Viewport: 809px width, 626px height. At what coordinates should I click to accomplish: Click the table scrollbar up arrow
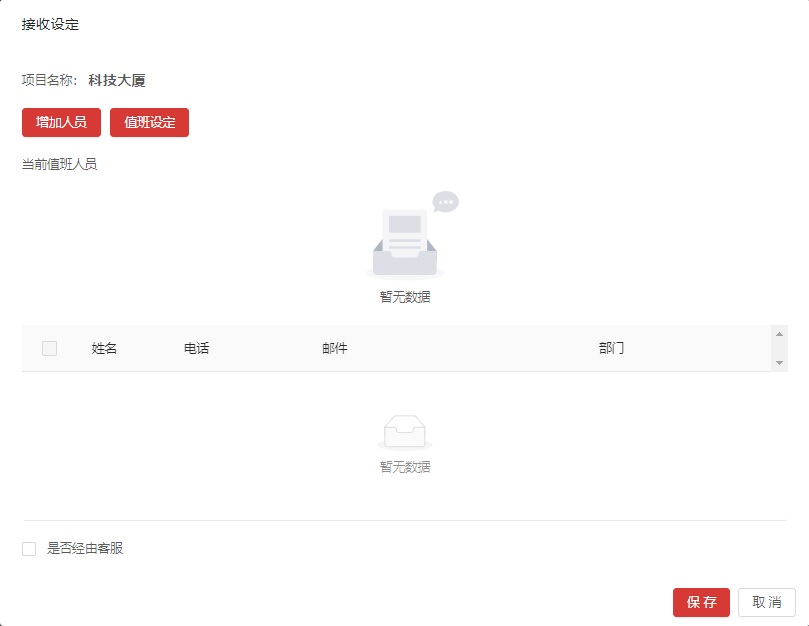click(779, 334)
